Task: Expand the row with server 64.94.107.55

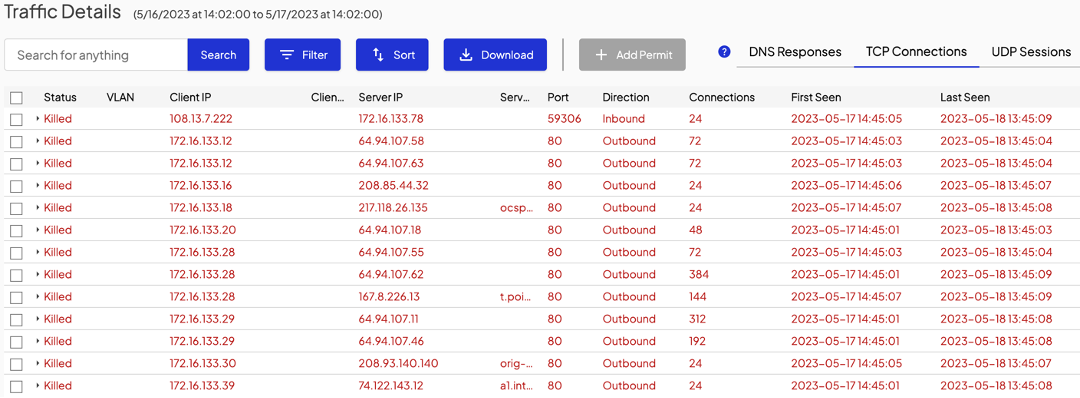Action: coord(37,252)
